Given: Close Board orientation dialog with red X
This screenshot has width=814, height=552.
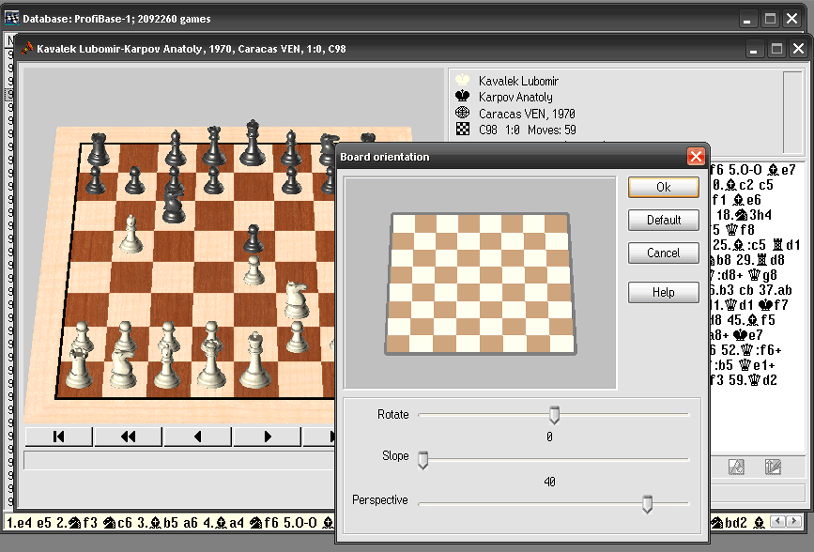Looking at the screenshot, I should click(695, 156).
